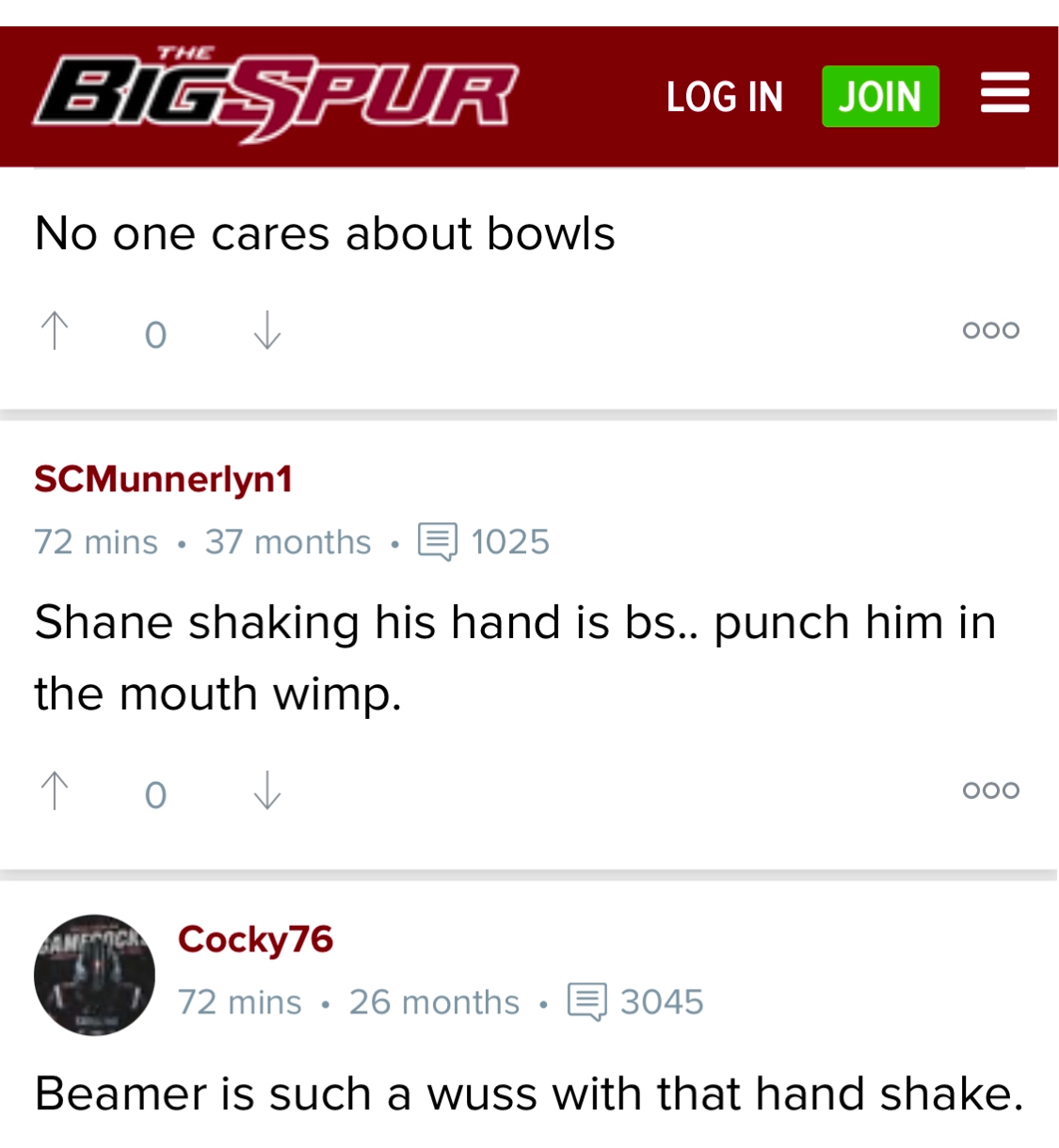Click Cocky76's post count icon
1059x1148 pixels.
586,1002
